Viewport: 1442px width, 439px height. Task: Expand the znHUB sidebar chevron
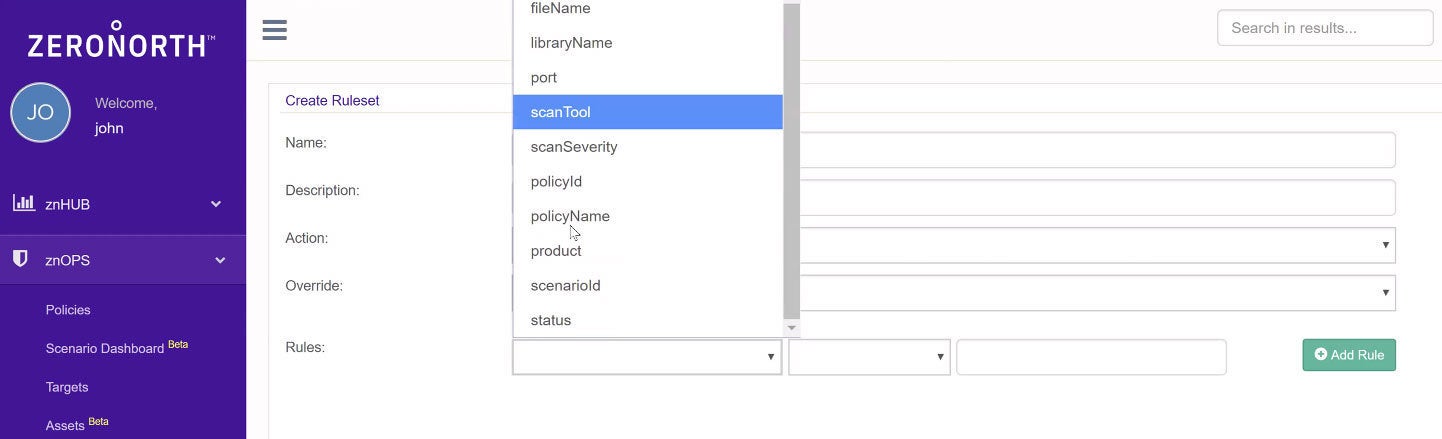[x=216, y=204]
